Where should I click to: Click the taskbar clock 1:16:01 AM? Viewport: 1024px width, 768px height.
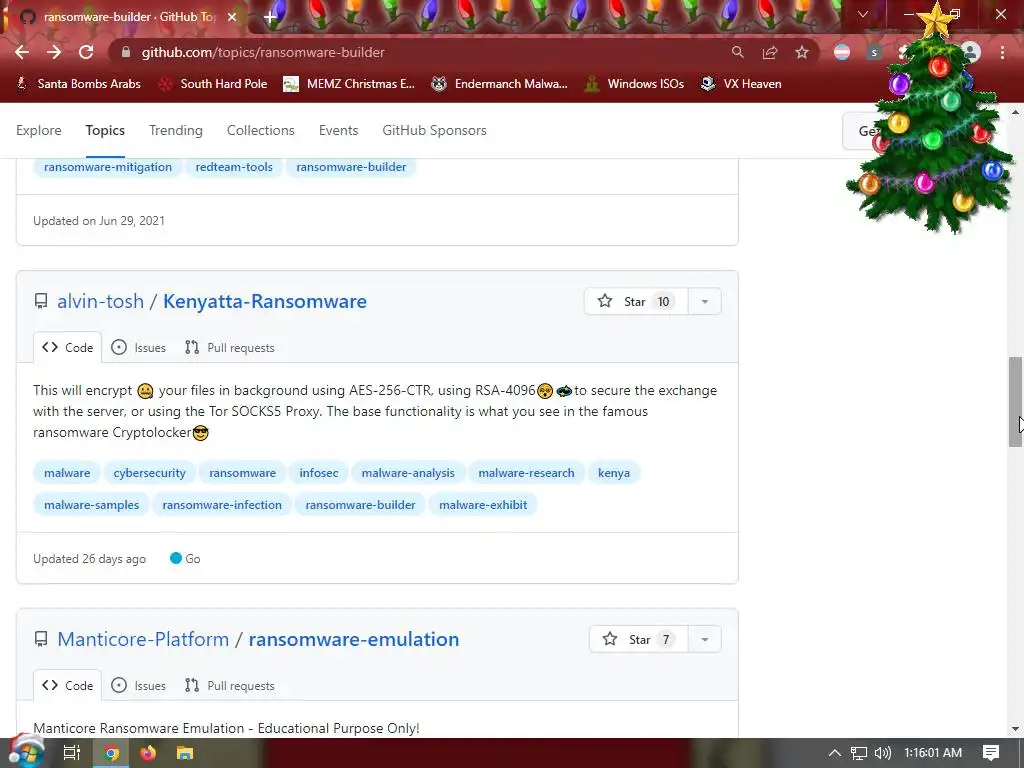(x=933, y=753)
